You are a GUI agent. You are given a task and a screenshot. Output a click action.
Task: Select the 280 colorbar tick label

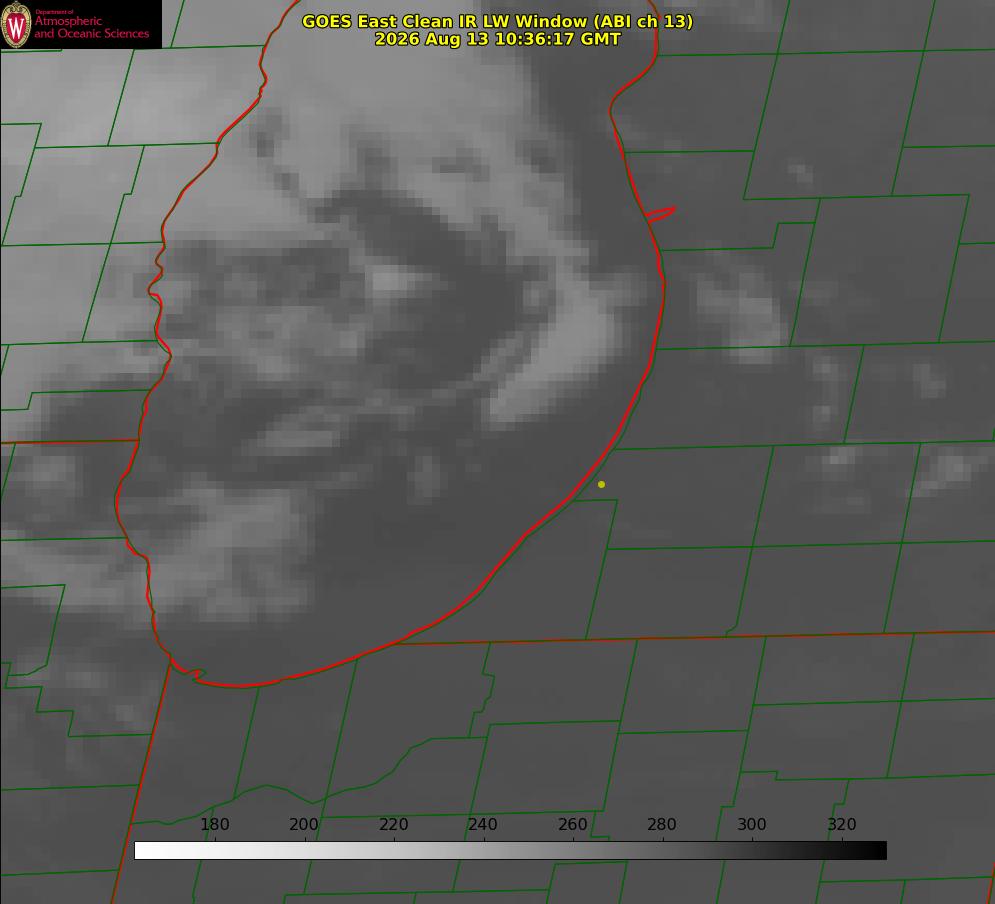pyautogui.click(x=662, y=824)
